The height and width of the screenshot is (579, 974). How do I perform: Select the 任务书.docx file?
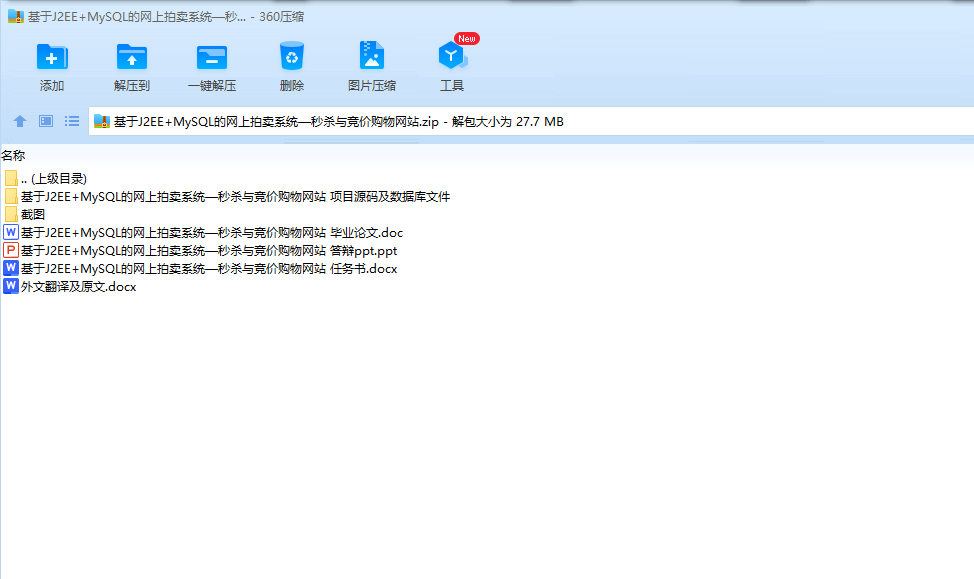click(200, 269)
